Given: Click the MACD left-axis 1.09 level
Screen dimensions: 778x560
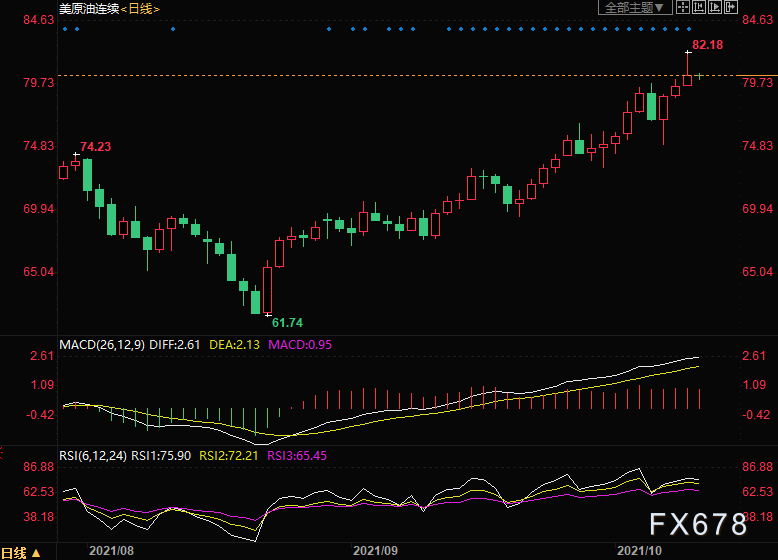Looking at the screenshot, I should coord(42,384).
